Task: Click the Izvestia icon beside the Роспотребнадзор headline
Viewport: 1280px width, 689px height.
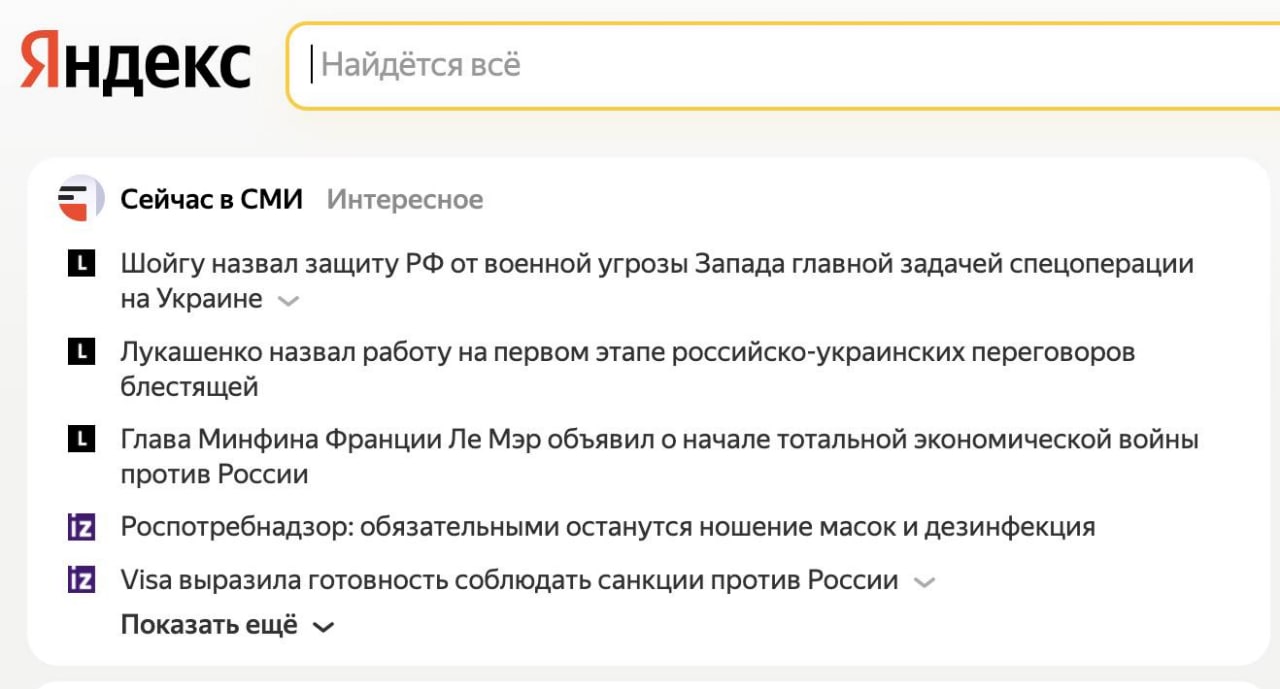Action: [x=80, y=526]
